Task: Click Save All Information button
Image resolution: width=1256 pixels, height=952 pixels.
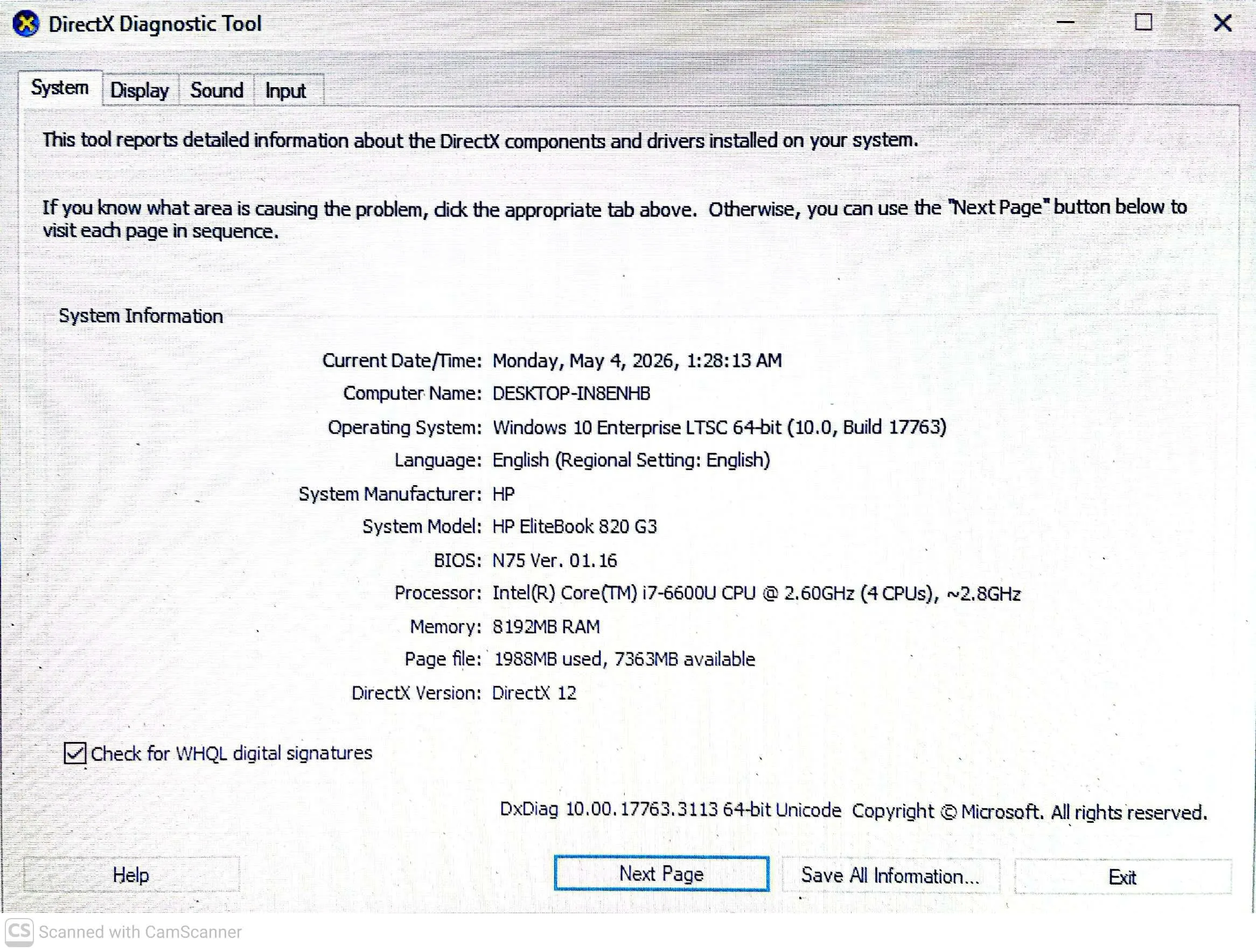Action: coord(890,876)
